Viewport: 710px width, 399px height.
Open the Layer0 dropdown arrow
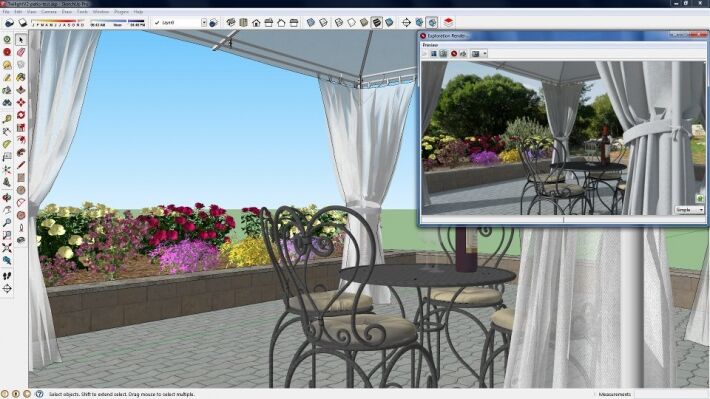pos(204,23)
